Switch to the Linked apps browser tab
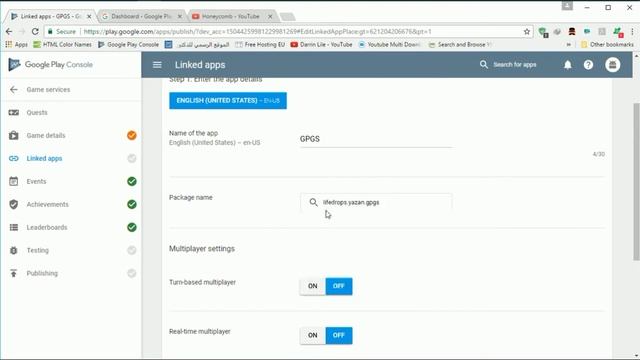640x360 pixels. (49, 16)
